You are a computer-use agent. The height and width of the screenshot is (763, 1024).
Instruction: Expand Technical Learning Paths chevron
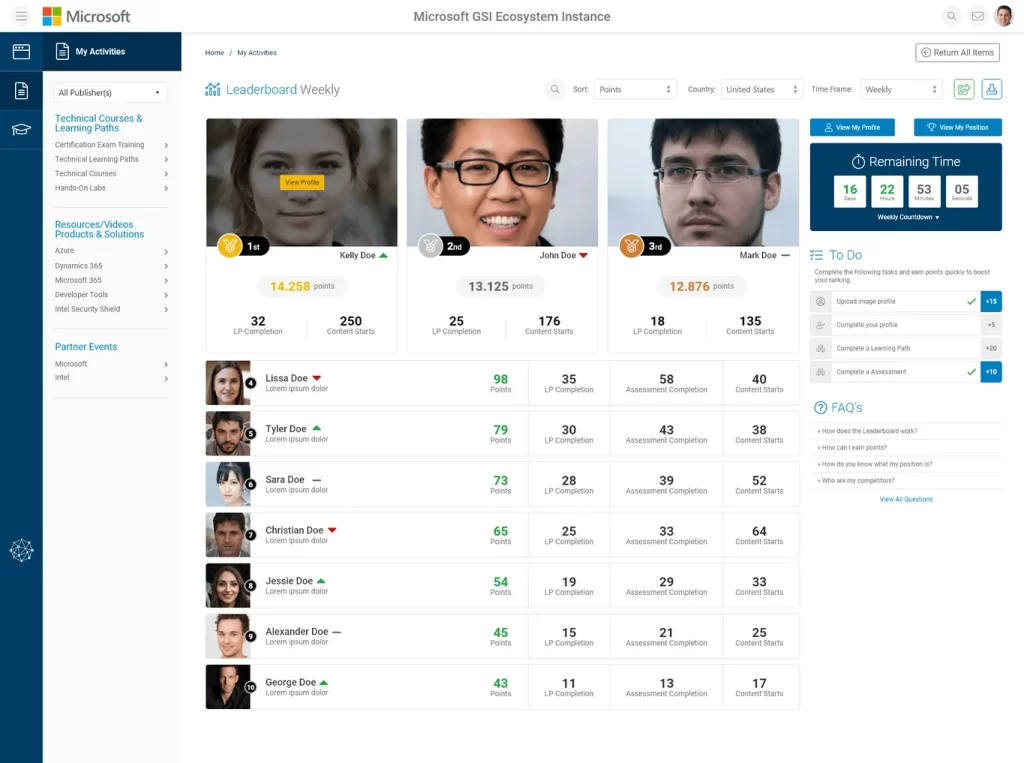click(x=166, y=159)
